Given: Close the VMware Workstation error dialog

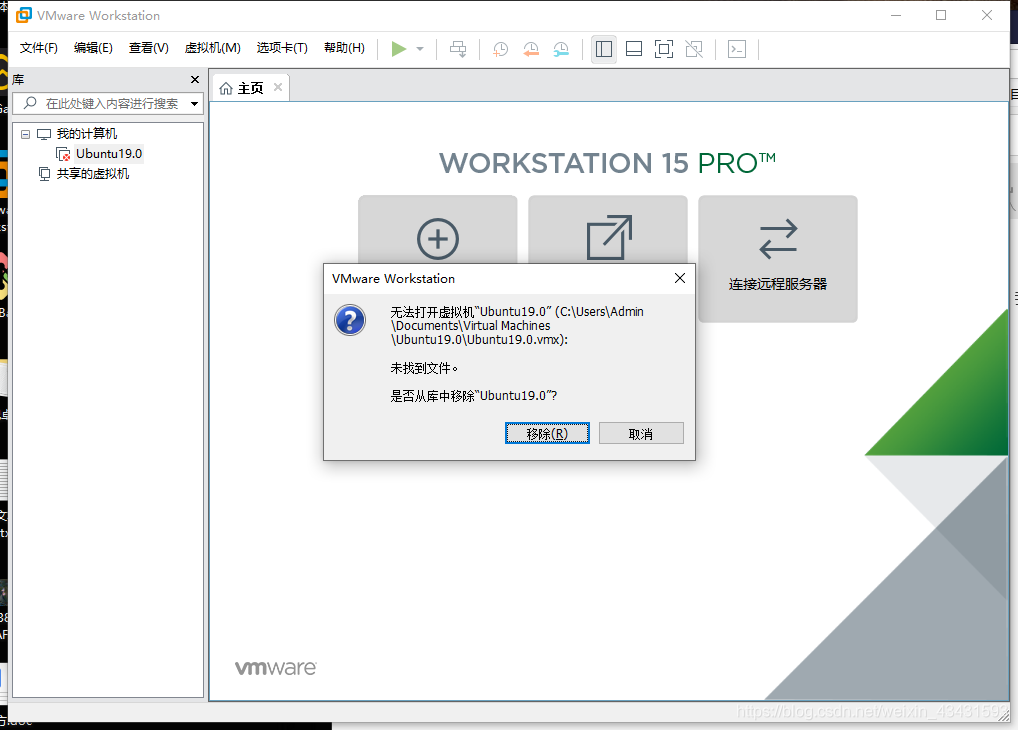Looking at the screenshot, I should (x=680, y=278).
